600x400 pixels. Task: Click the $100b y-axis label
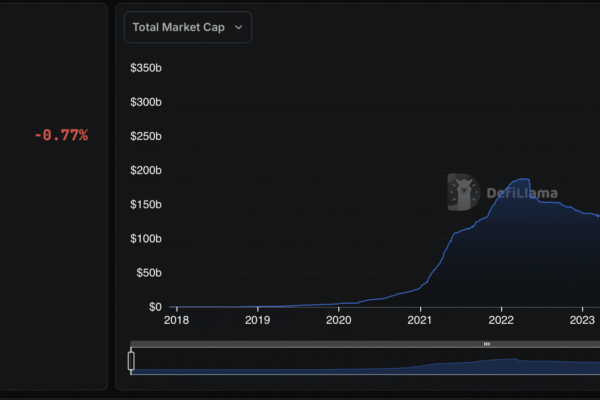[x=146, y=239]
